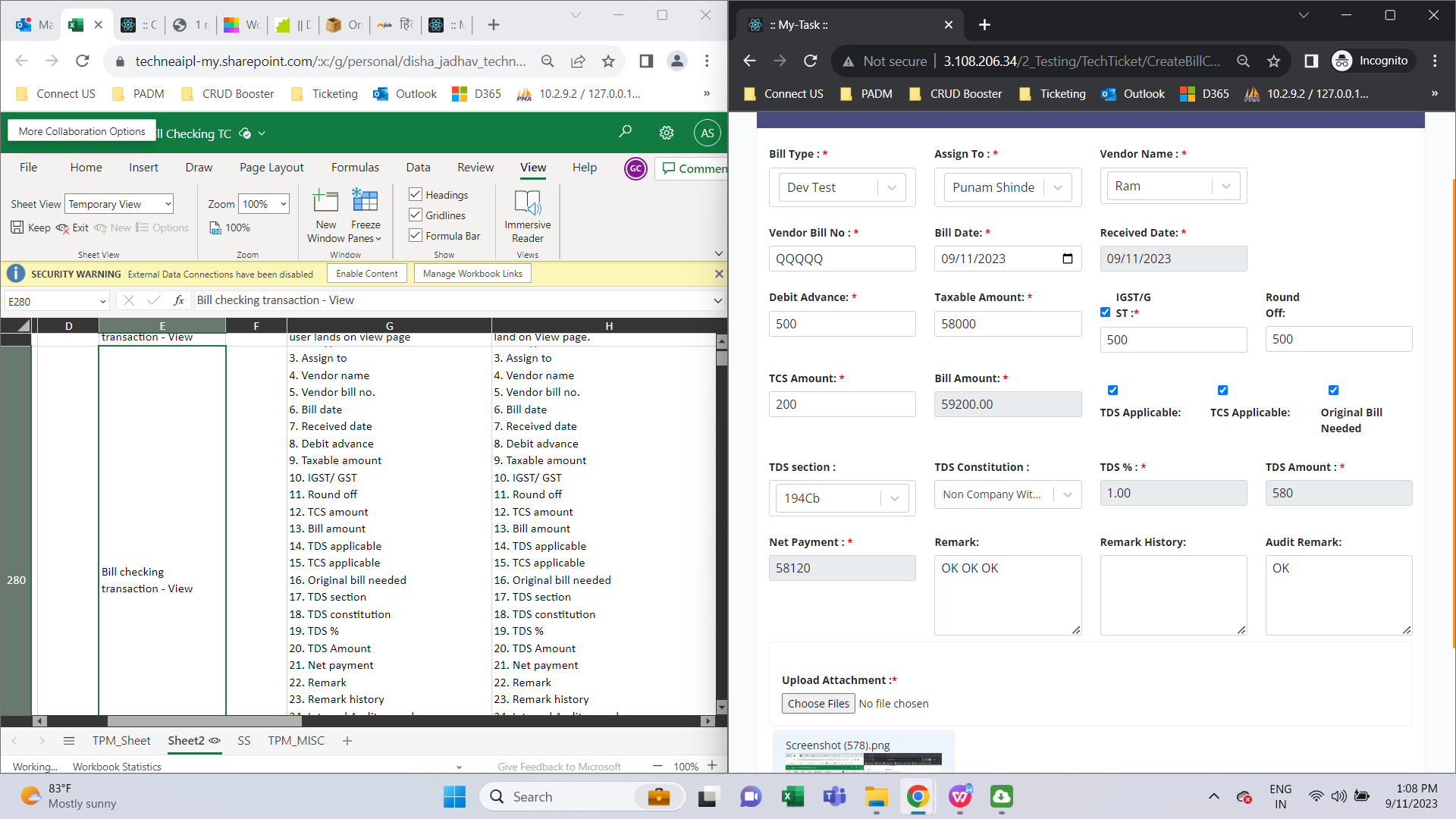Click the 100% zoom reset icon

pyautogui.click(x=215, y=227)
